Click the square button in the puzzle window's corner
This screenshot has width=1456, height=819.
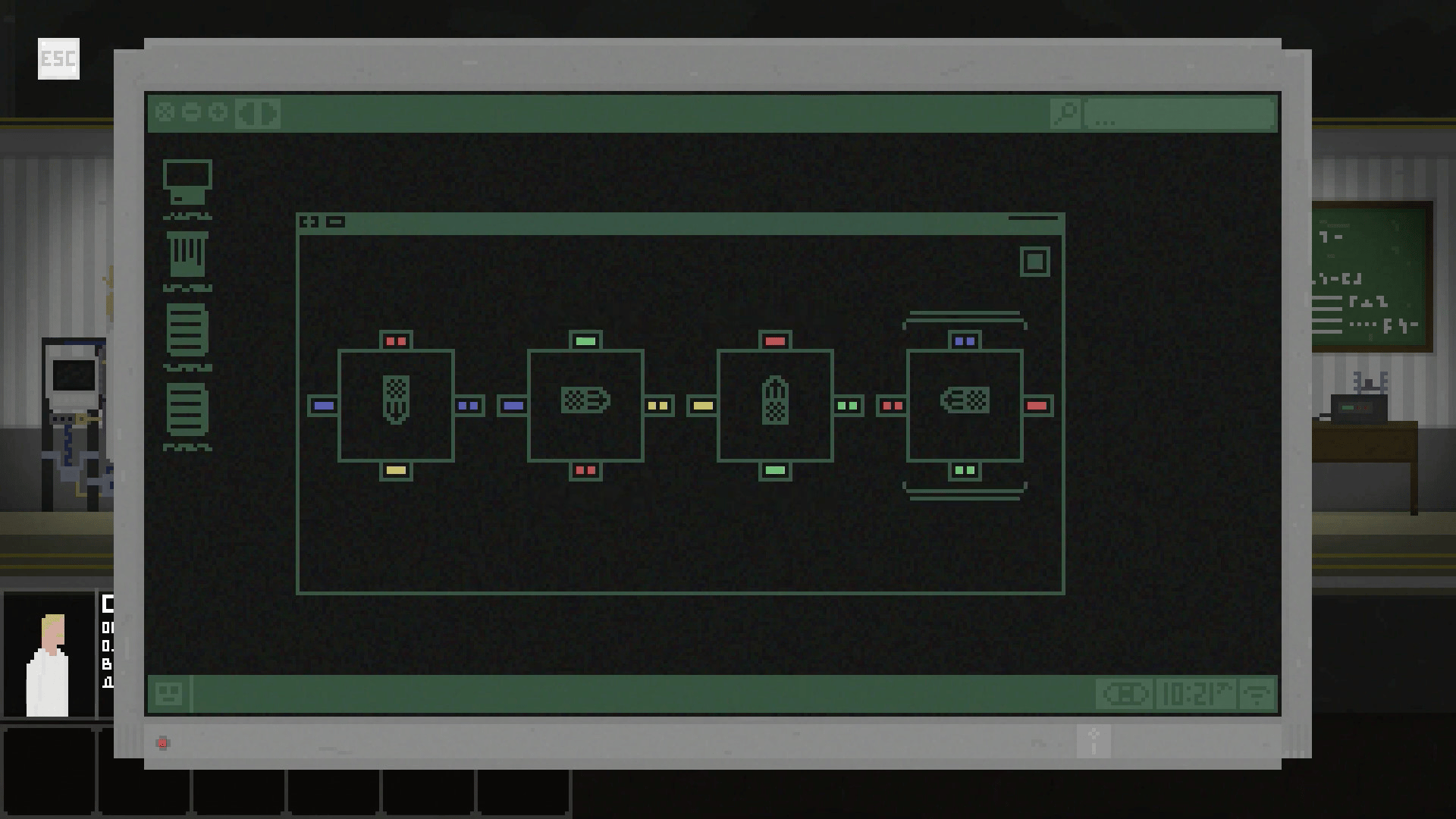pyautogui.click(x=1034, y=262)
